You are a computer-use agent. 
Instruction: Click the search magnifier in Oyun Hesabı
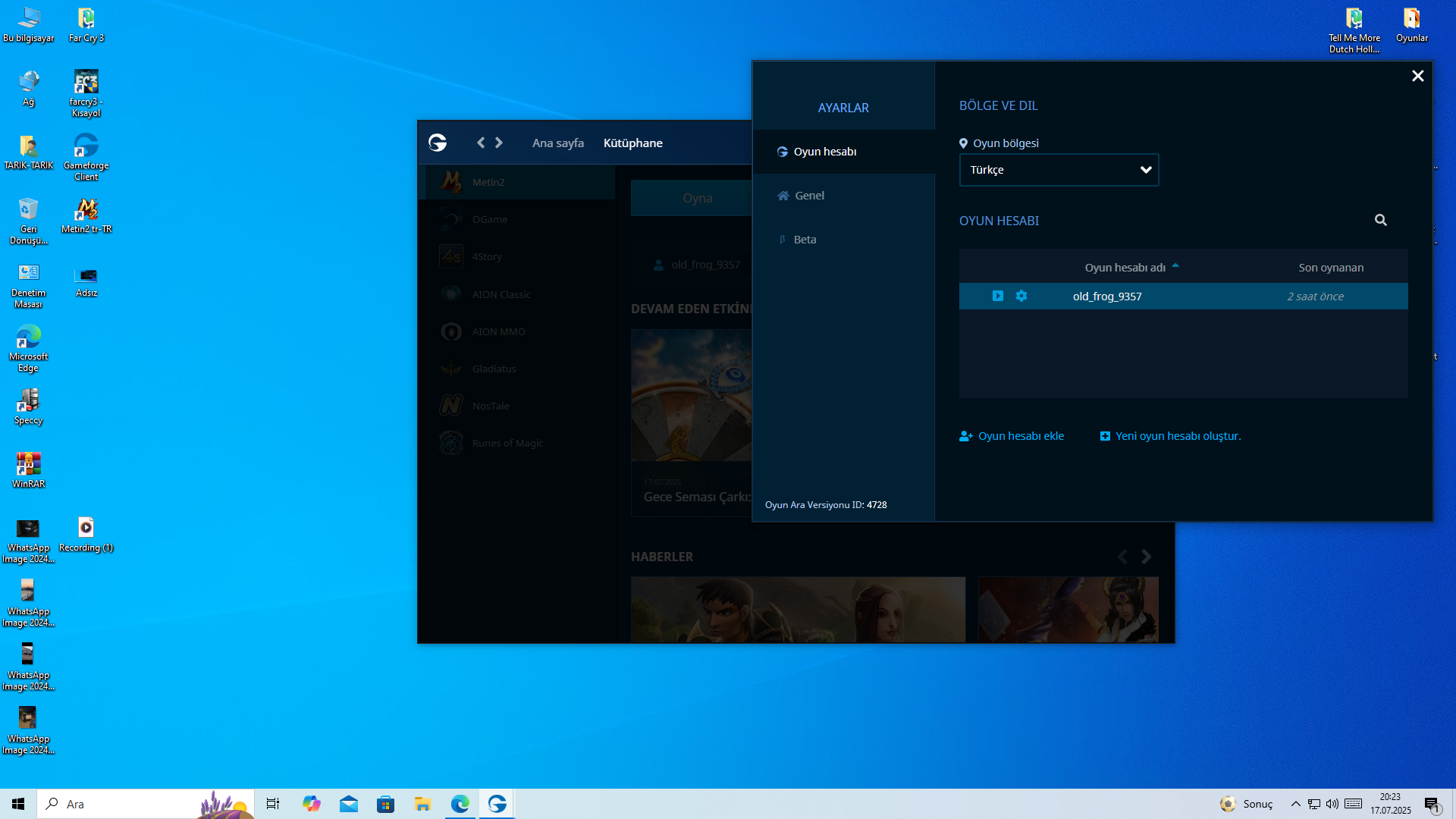pyautogui.click(x=1380, y=220)
